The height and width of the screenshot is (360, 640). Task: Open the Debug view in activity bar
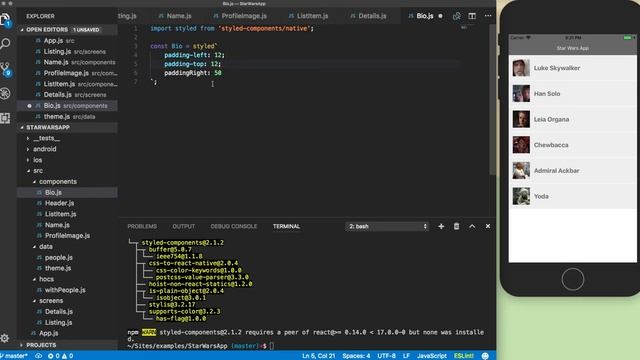point(5,93)
